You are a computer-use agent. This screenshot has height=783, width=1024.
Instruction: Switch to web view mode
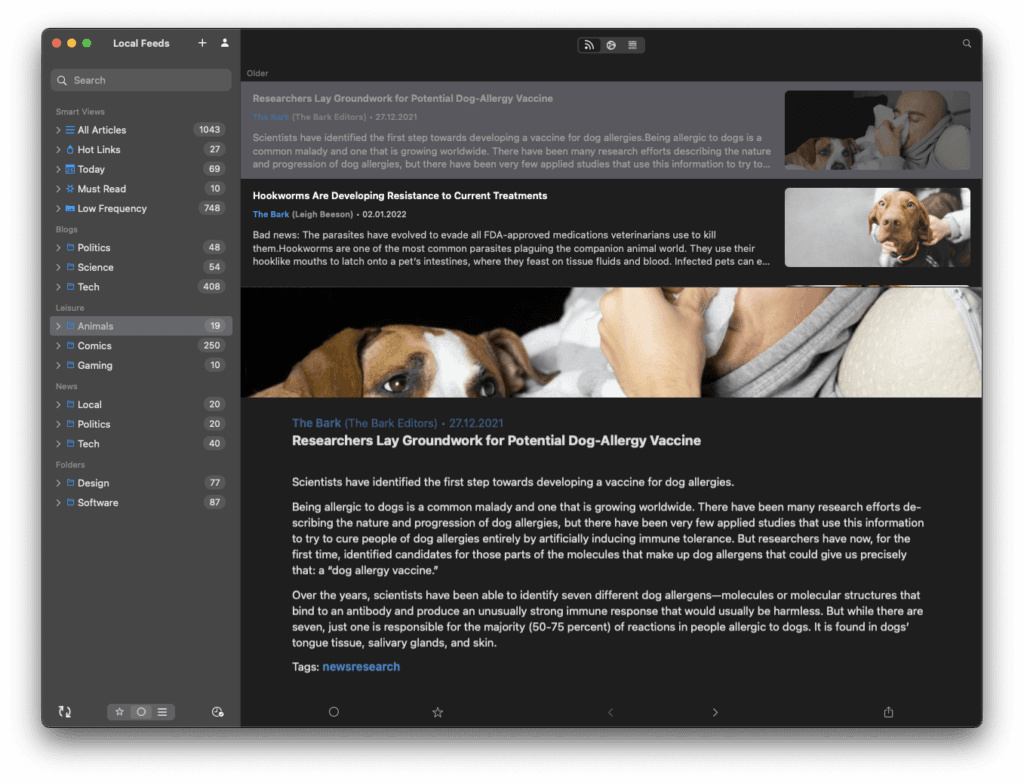pyautogui.click(x=611, y=45)
